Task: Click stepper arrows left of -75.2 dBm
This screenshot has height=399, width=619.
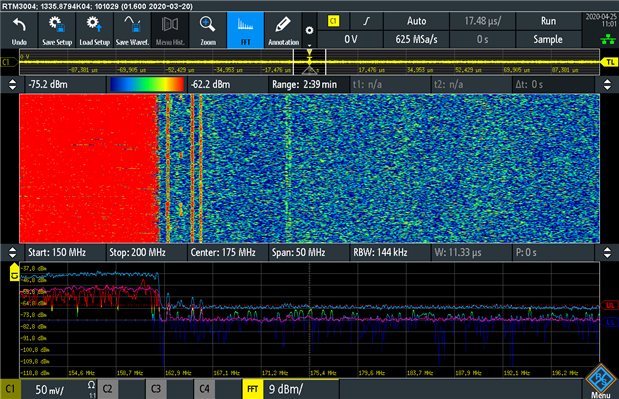Action: point(12,84)
